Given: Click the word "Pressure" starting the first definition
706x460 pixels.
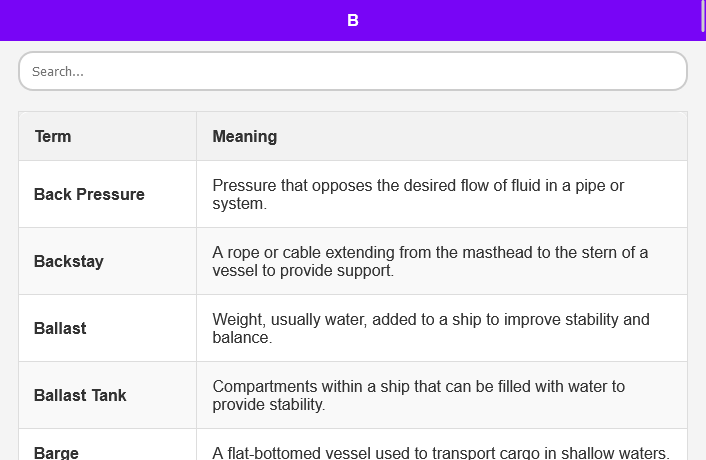Looking at the screenshot, I should coord(245,185).
